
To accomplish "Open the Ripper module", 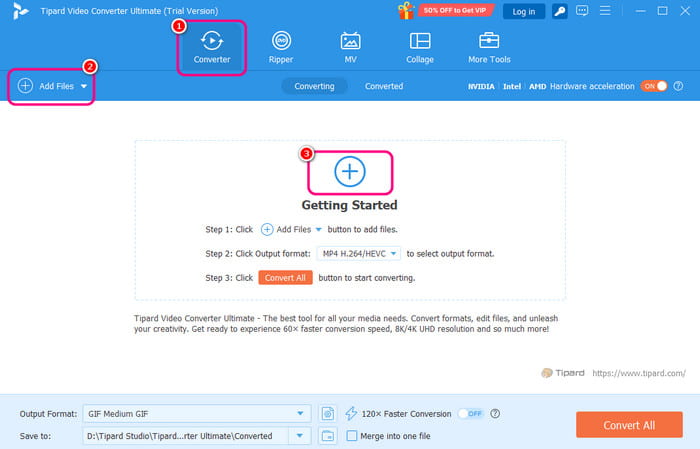I will pos(282,47).
